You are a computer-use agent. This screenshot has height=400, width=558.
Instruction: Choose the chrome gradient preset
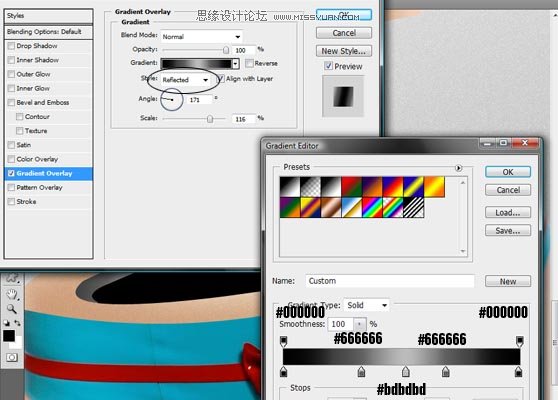(x=352, y=207)
